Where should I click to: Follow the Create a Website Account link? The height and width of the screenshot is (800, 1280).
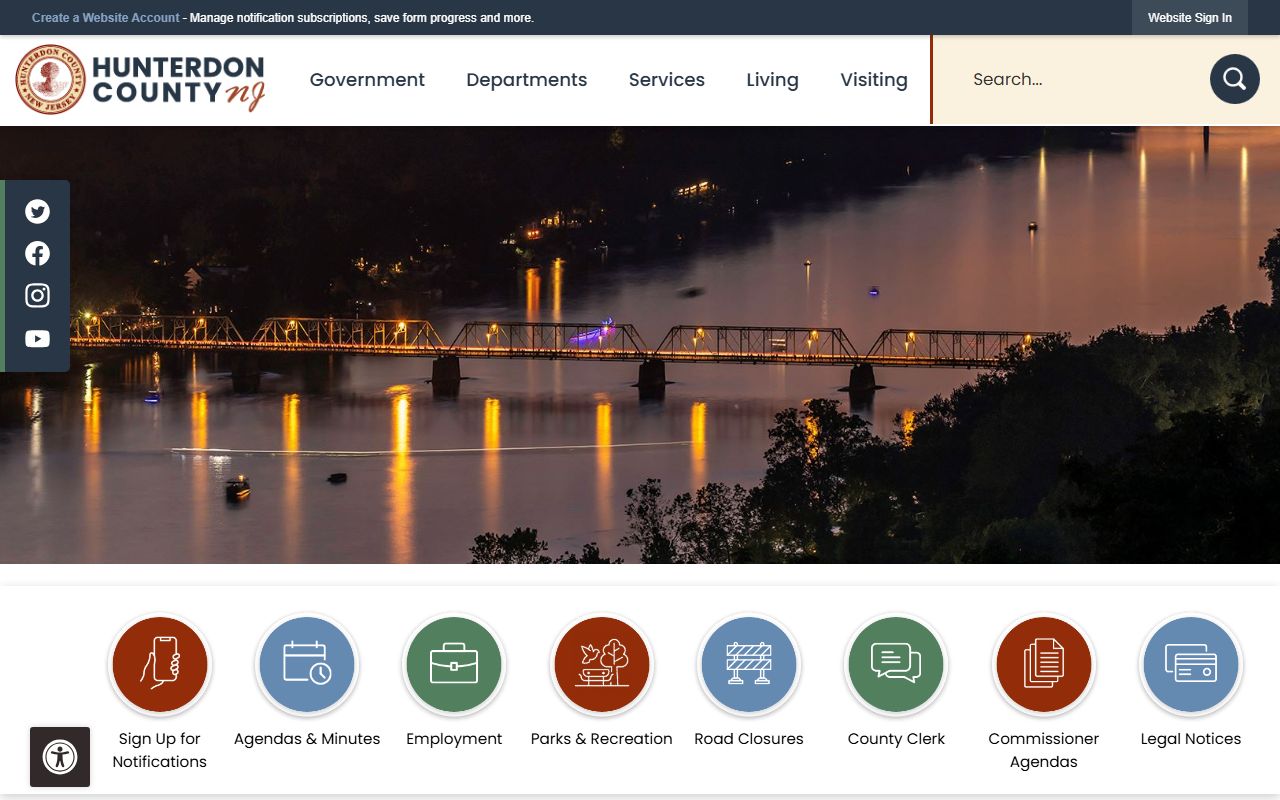pos(106,18)
